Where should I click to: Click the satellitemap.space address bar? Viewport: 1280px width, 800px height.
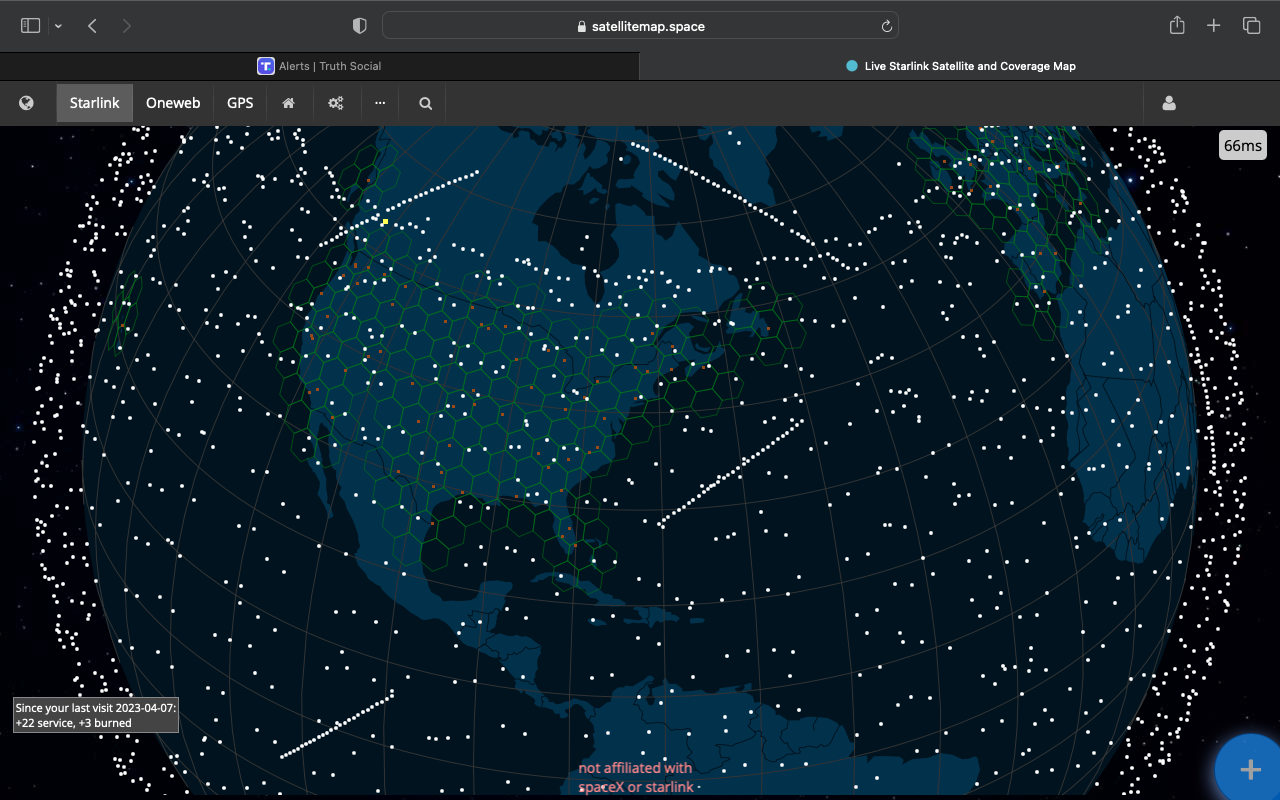(x=640, y=26)
